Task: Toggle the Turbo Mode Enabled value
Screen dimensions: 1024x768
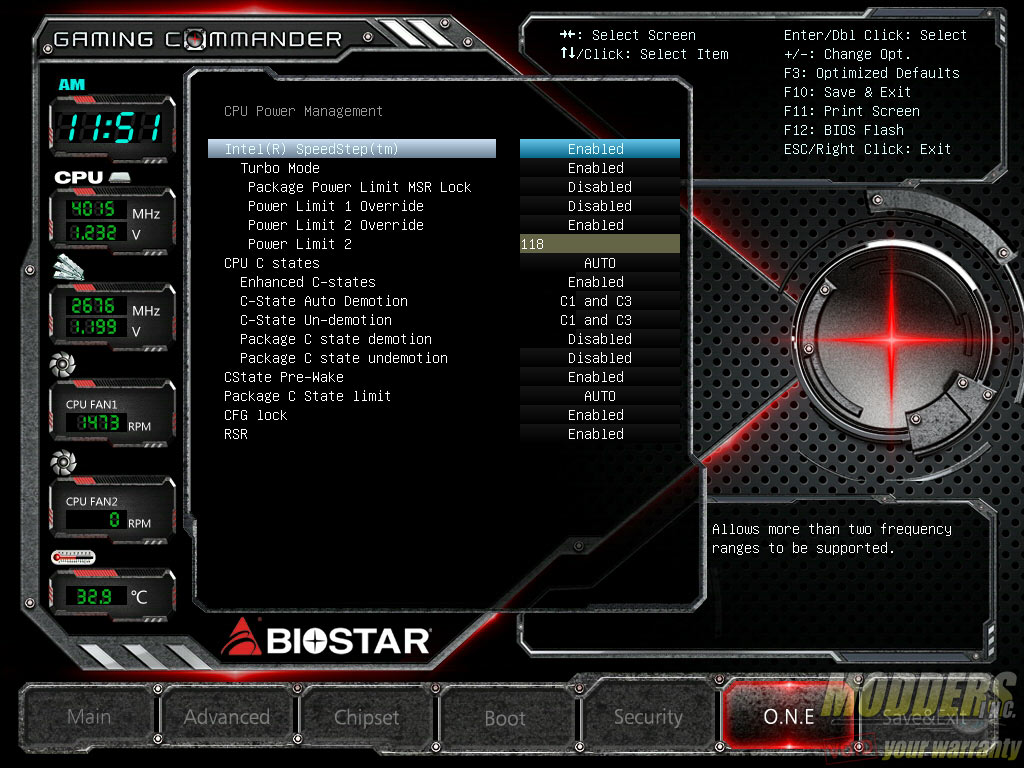Action: [600, 168]
